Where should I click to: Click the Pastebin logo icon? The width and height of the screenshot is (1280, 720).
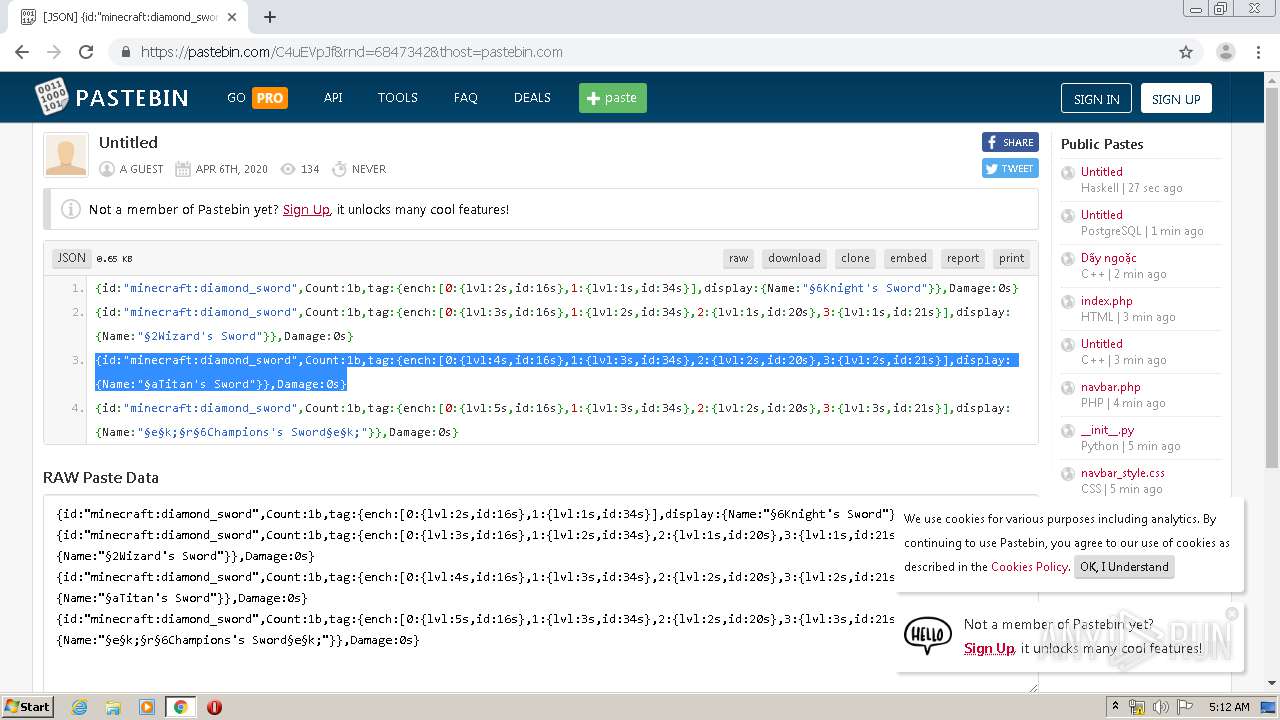[x=51, y=97]
